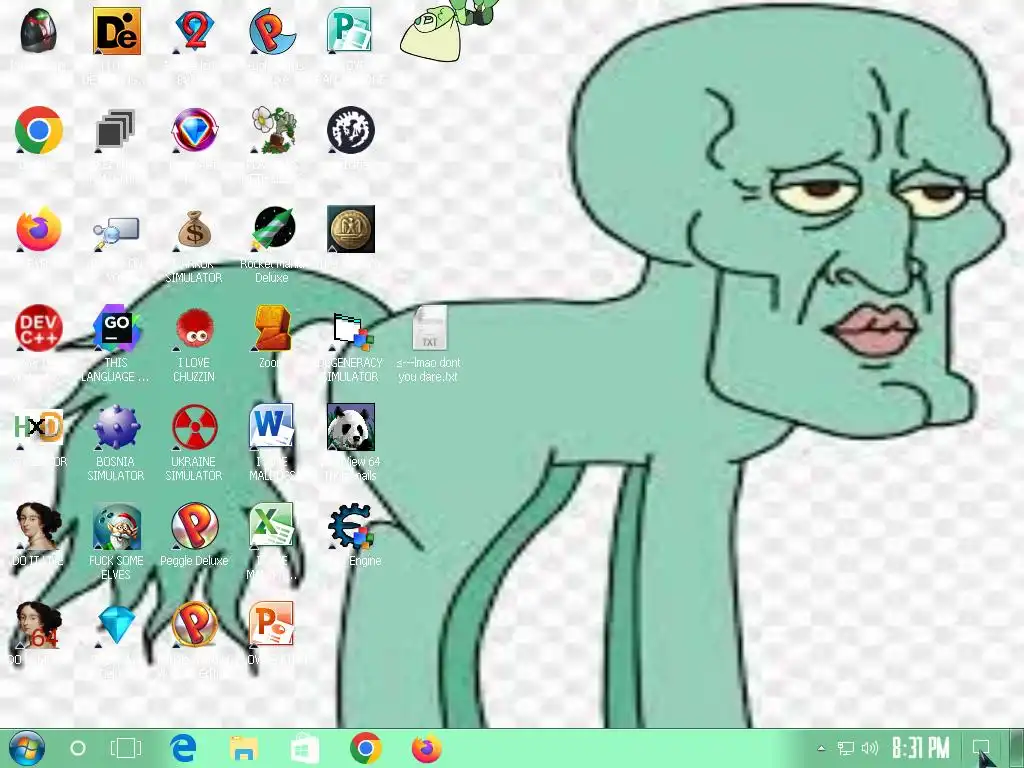
Task: Open the GoLand 'THIS LANGUAGE' shortcut
Action: tap(116, 328)
